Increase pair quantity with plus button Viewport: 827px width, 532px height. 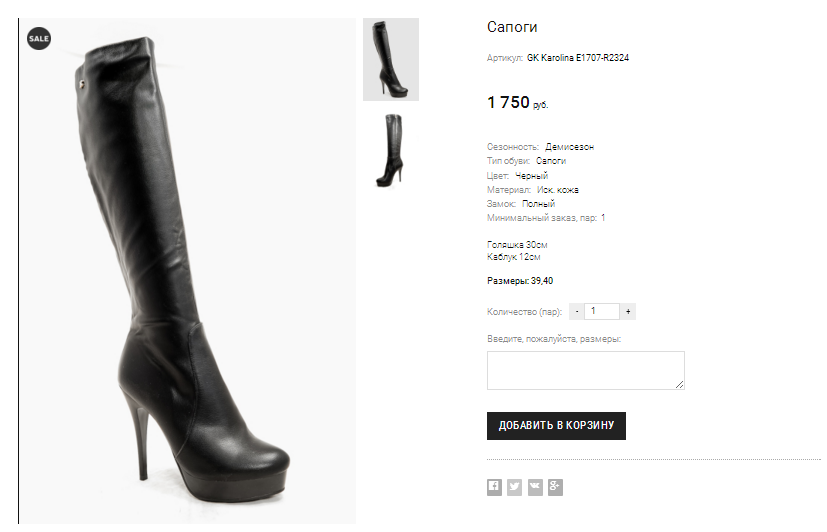click(x=628, y=312)
